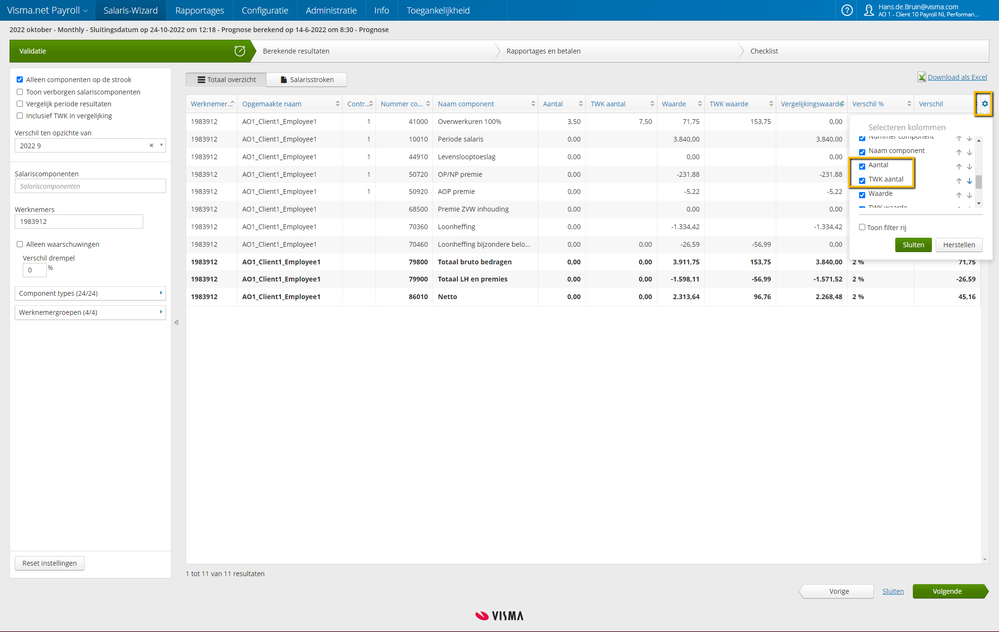Uncheck TWK aantal column checkbox
Viewport: 999px width, 632px height.
click(x=862, y=180)
